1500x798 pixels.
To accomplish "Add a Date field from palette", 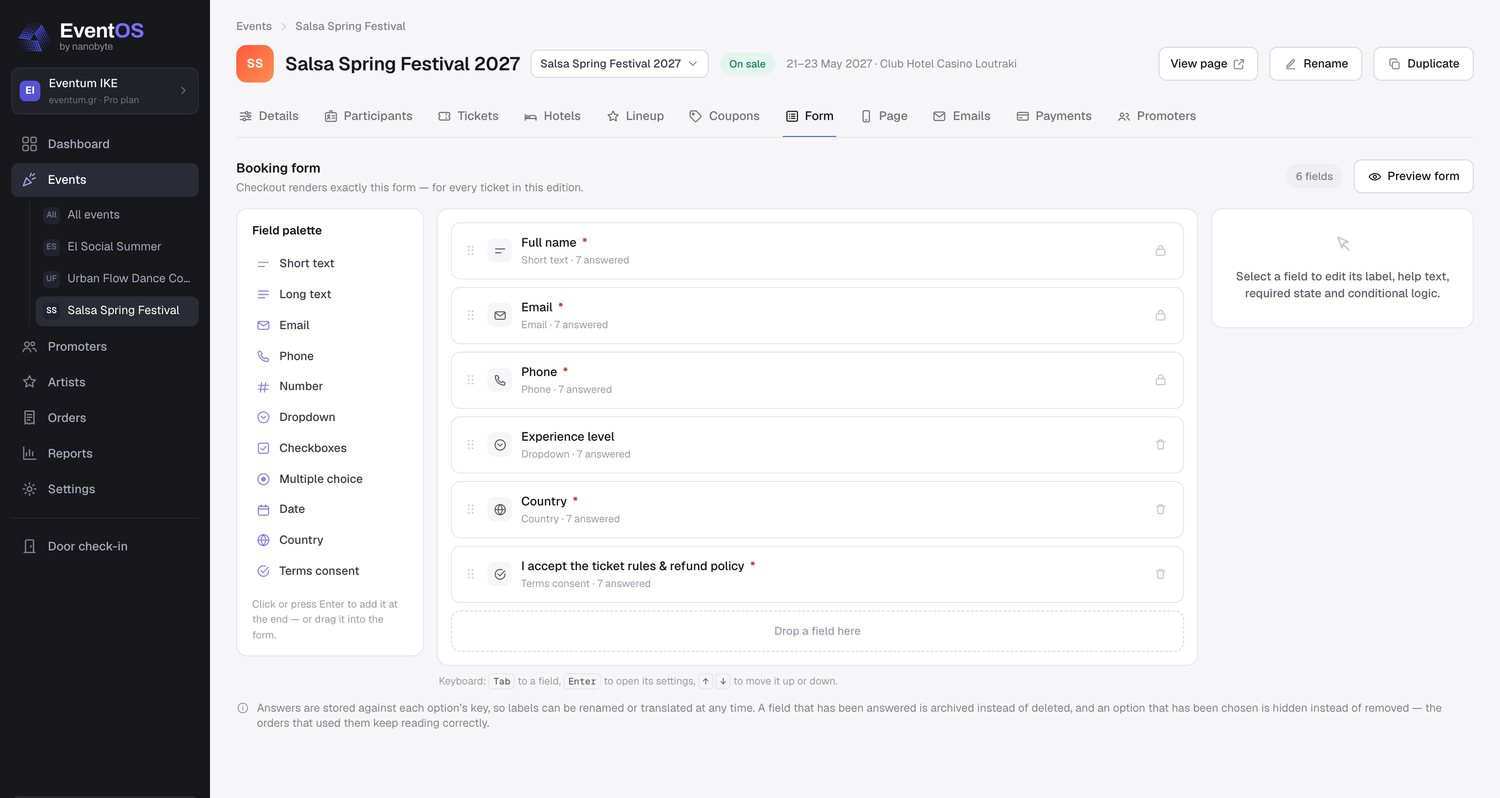I will [330, 510].
